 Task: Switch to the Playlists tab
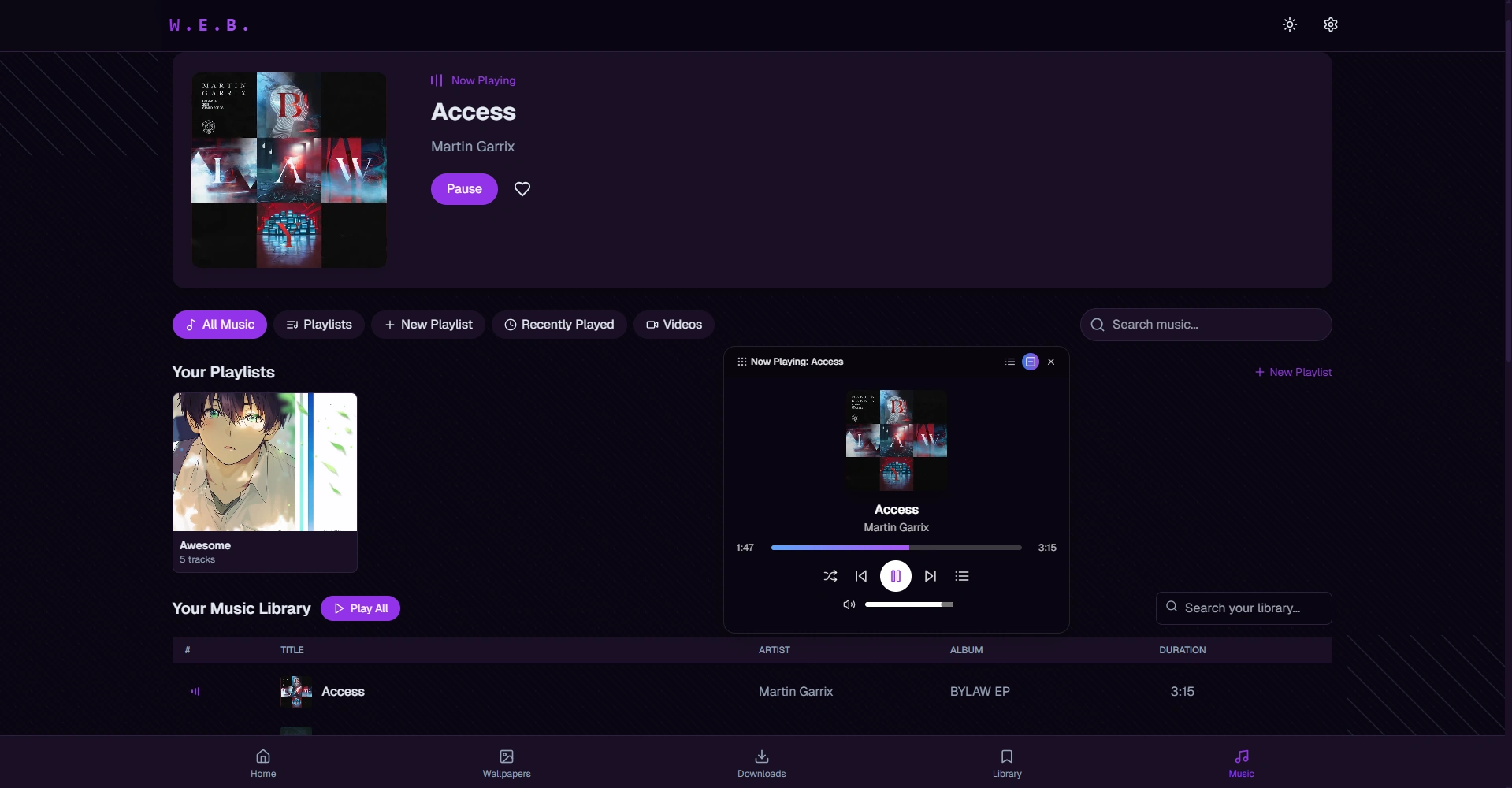coord(319,325)
